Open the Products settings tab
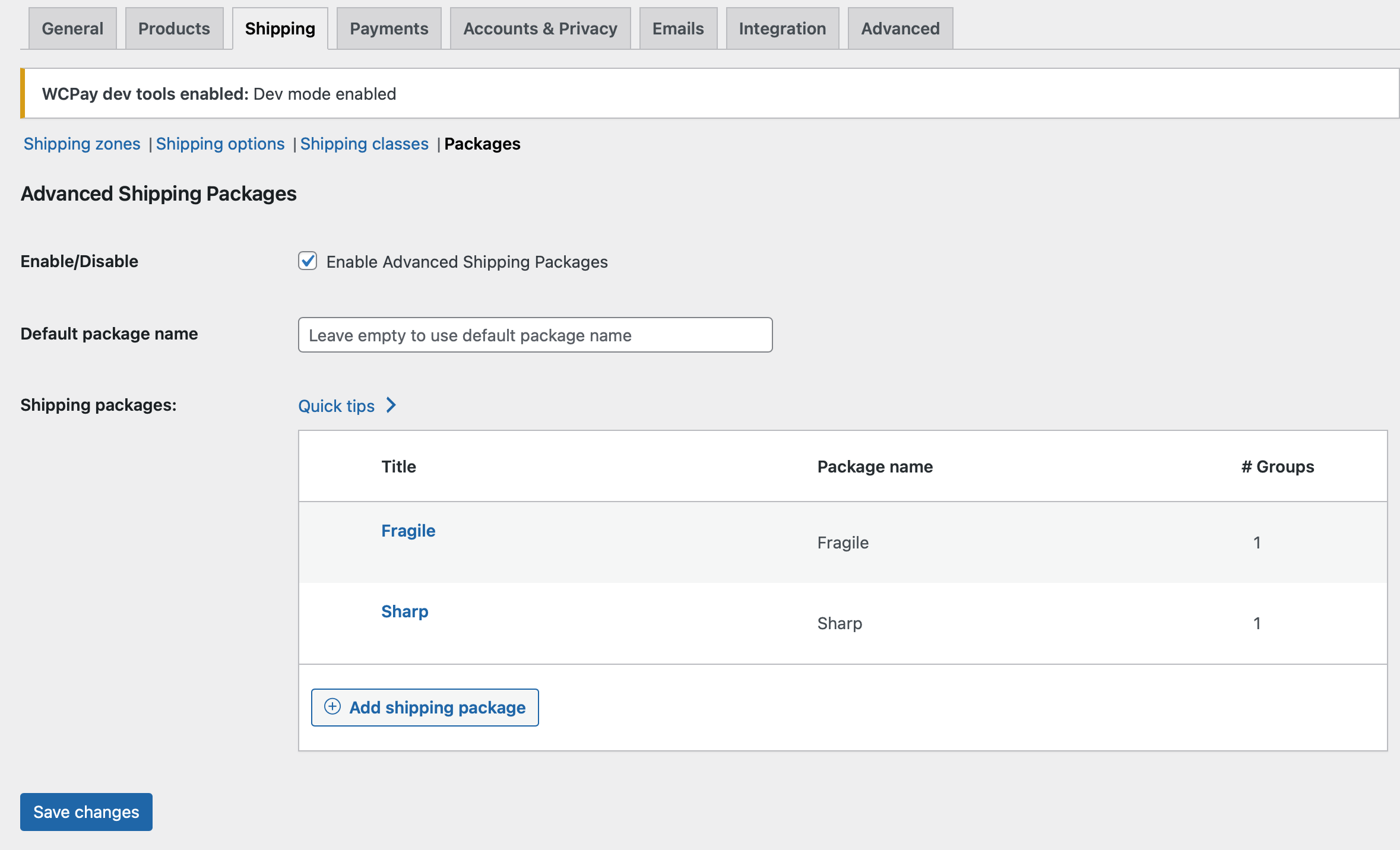 174,28
